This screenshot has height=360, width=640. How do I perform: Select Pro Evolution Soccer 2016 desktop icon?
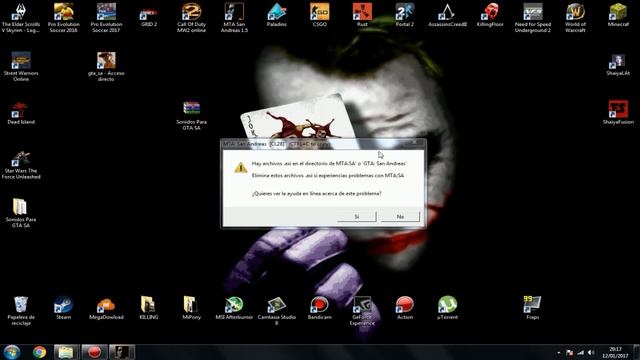point(63,18)
